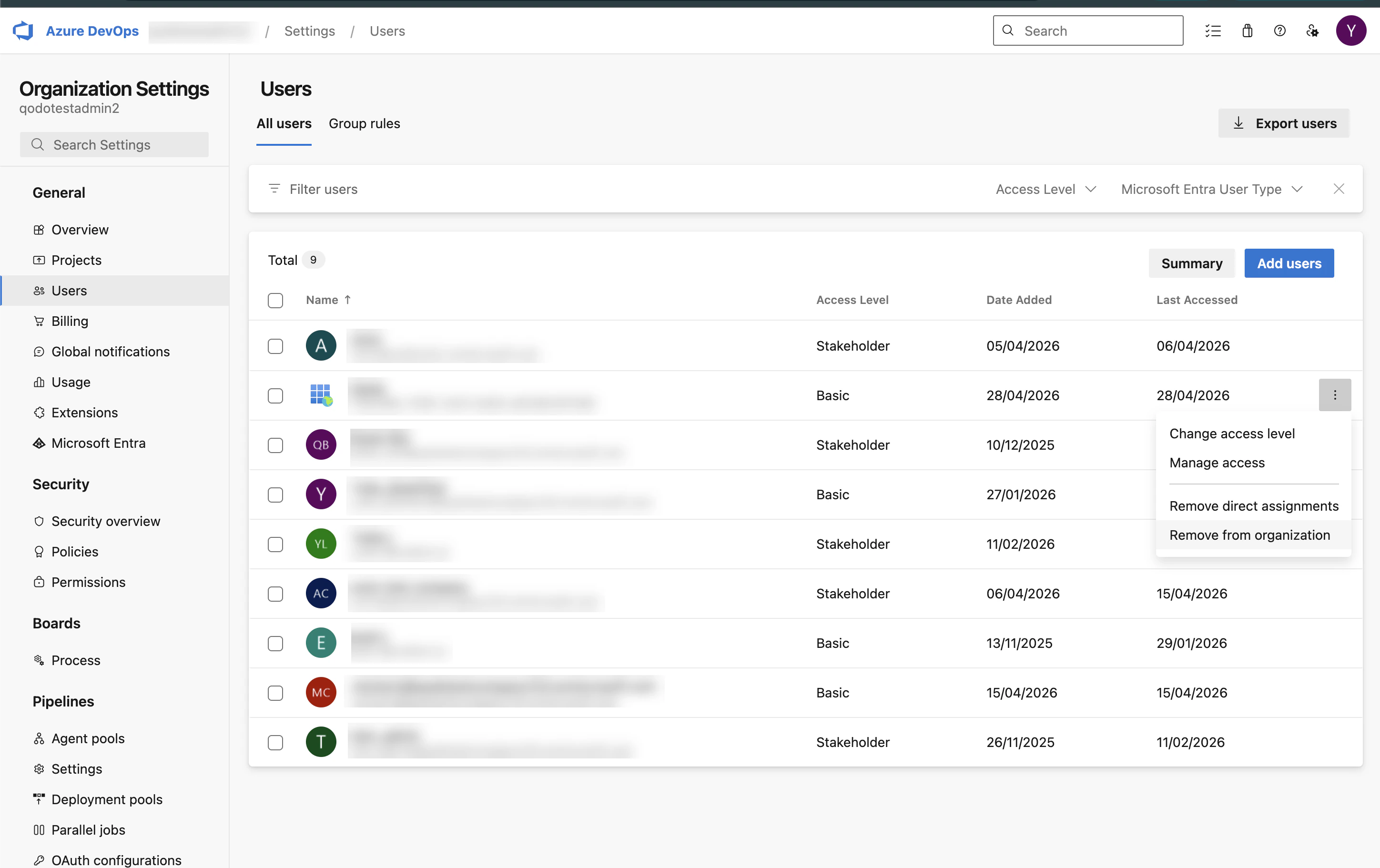Open the purple Y profile avatar in header
This screenshot has width=1380, height=868.
click(1351, 31)
